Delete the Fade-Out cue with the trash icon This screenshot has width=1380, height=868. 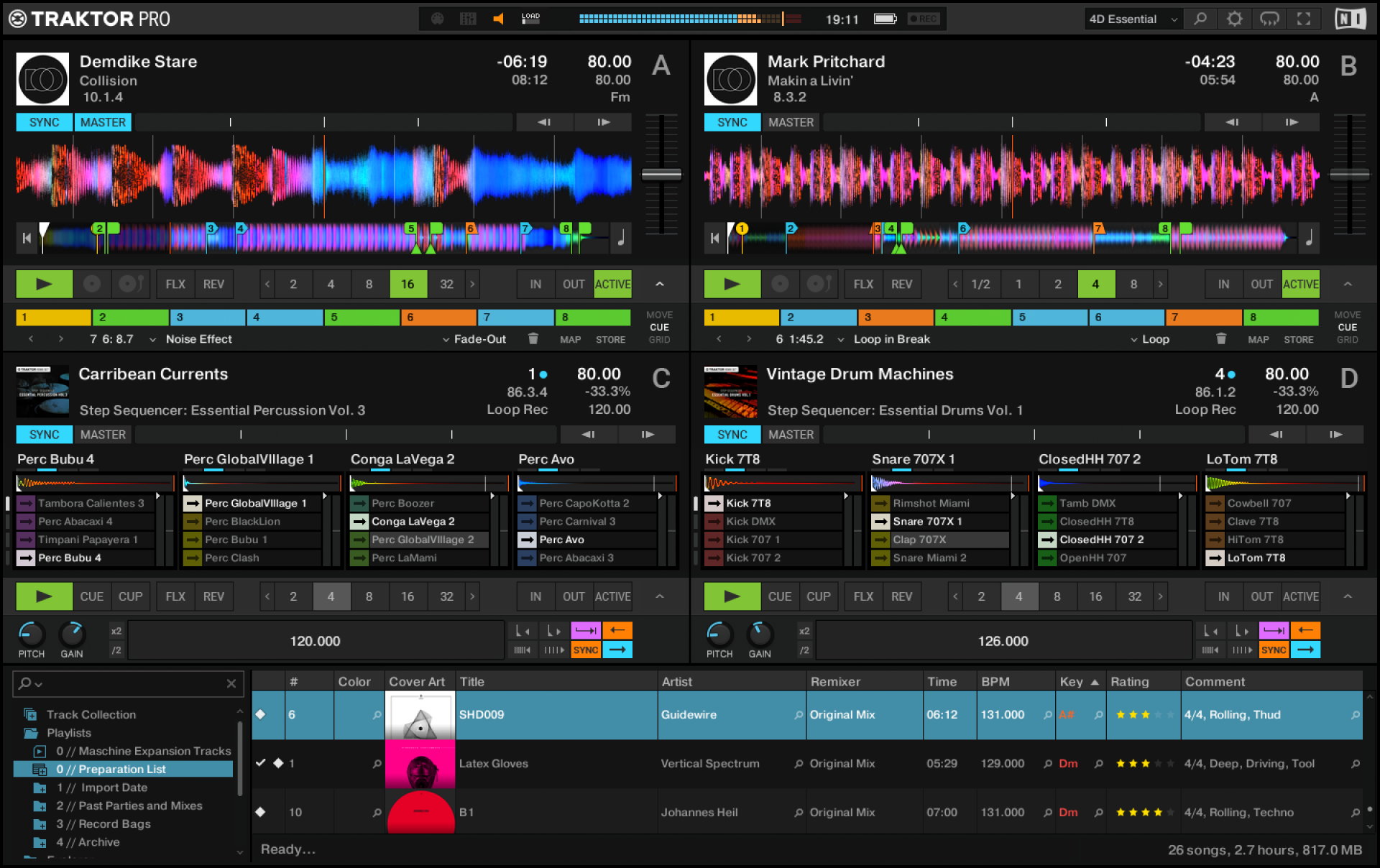pyautogui.click(x=533, y=338)
